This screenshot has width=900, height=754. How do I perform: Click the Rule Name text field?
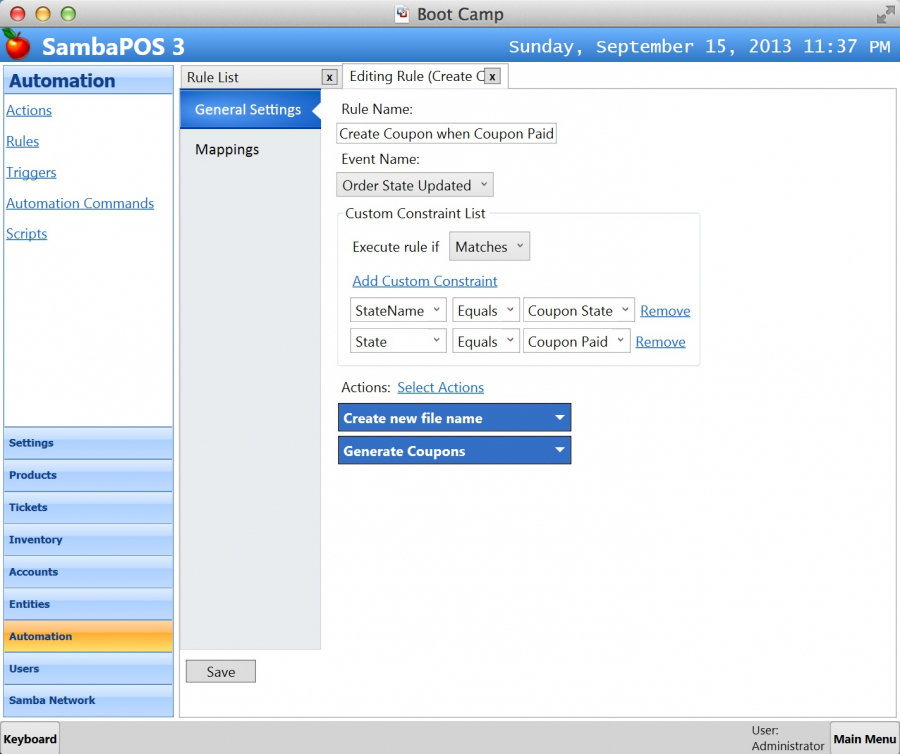(446, 134)
